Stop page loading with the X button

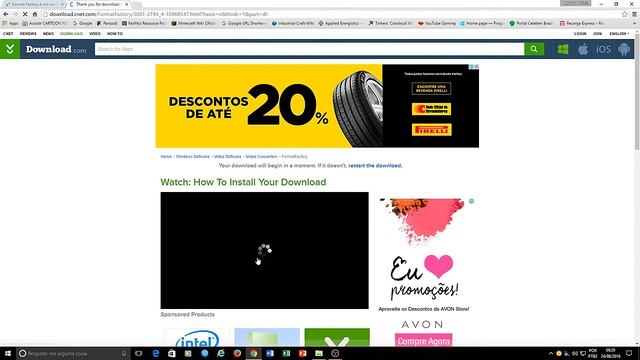(x=25, y=14)
